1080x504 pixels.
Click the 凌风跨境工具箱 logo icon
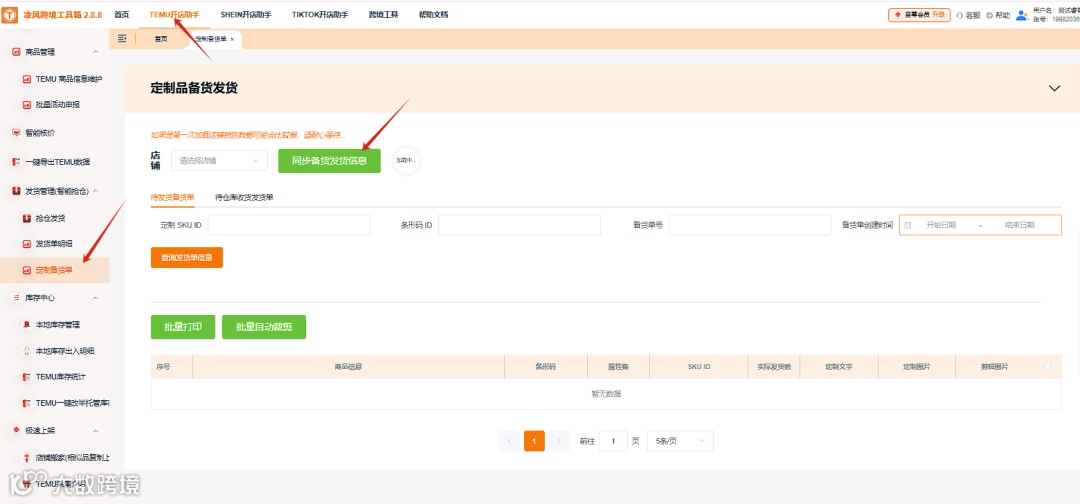pos(10,14)
